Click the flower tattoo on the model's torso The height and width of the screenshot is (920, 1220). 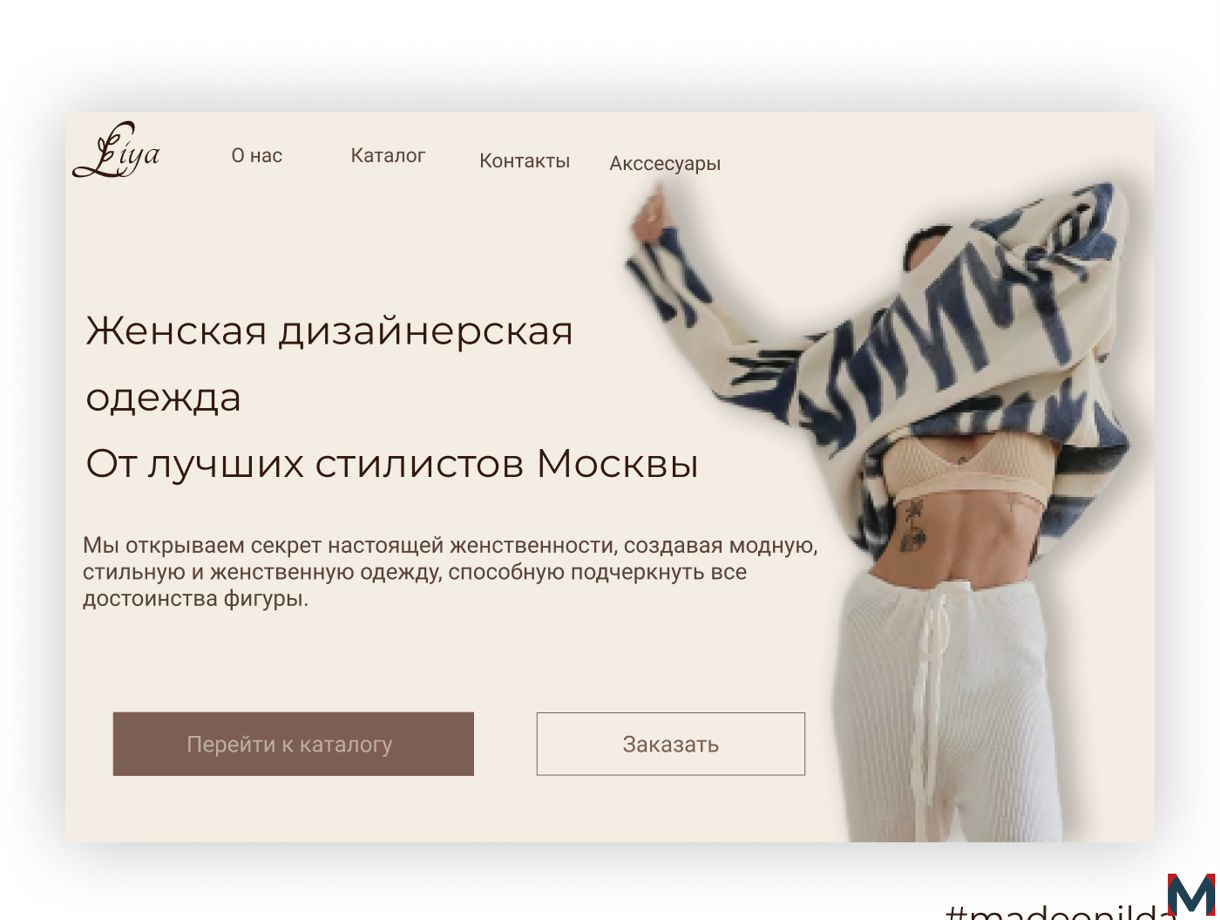click(x=912, y=526)
